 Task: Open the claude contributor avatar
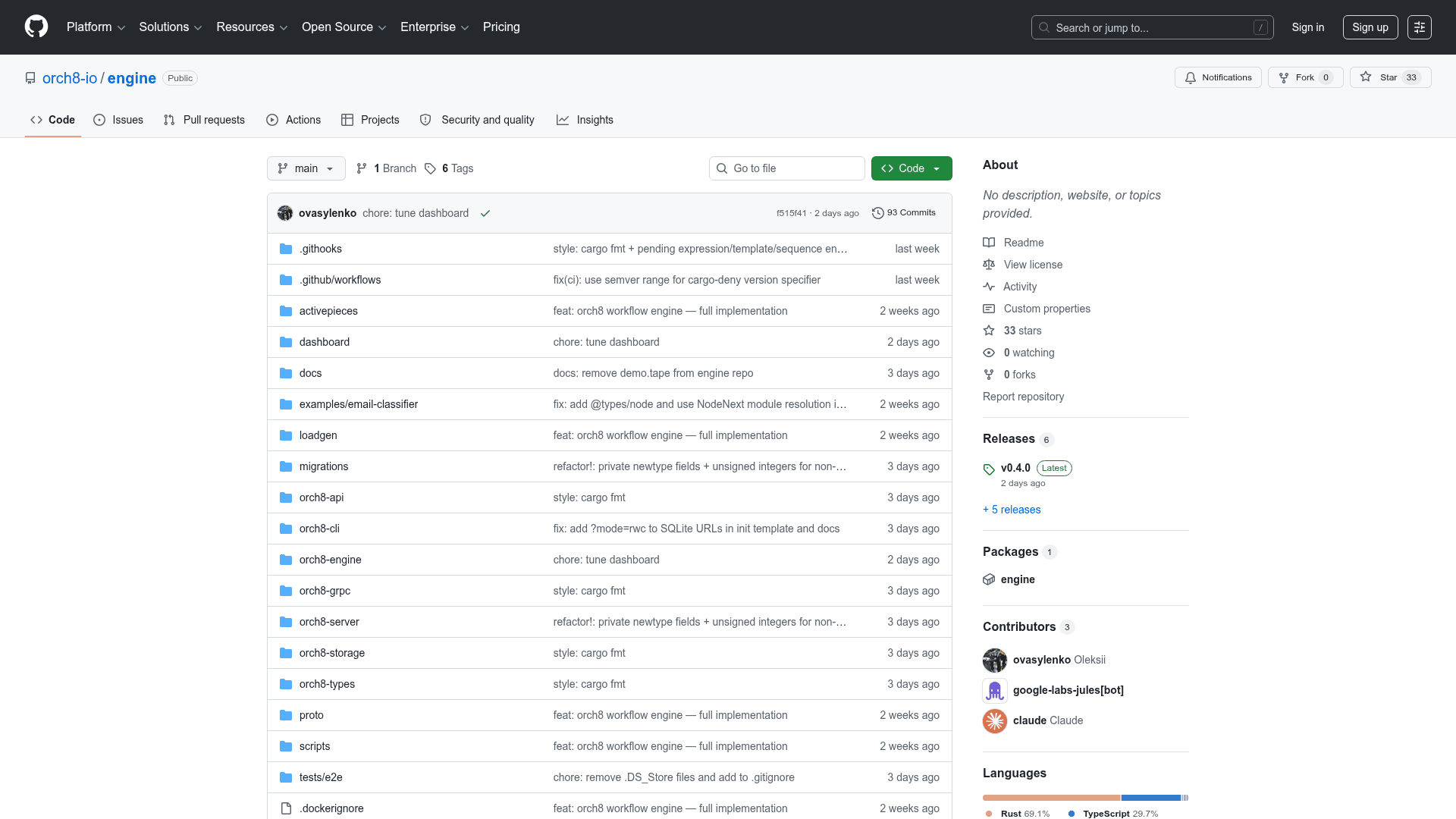[x=995, y=720]
